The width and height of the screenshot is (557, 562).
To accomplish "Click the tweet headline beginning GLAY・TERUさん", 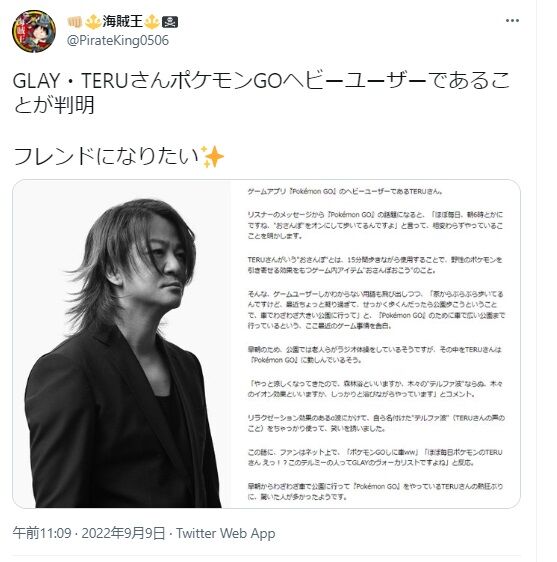I will [x=261, y=92].
